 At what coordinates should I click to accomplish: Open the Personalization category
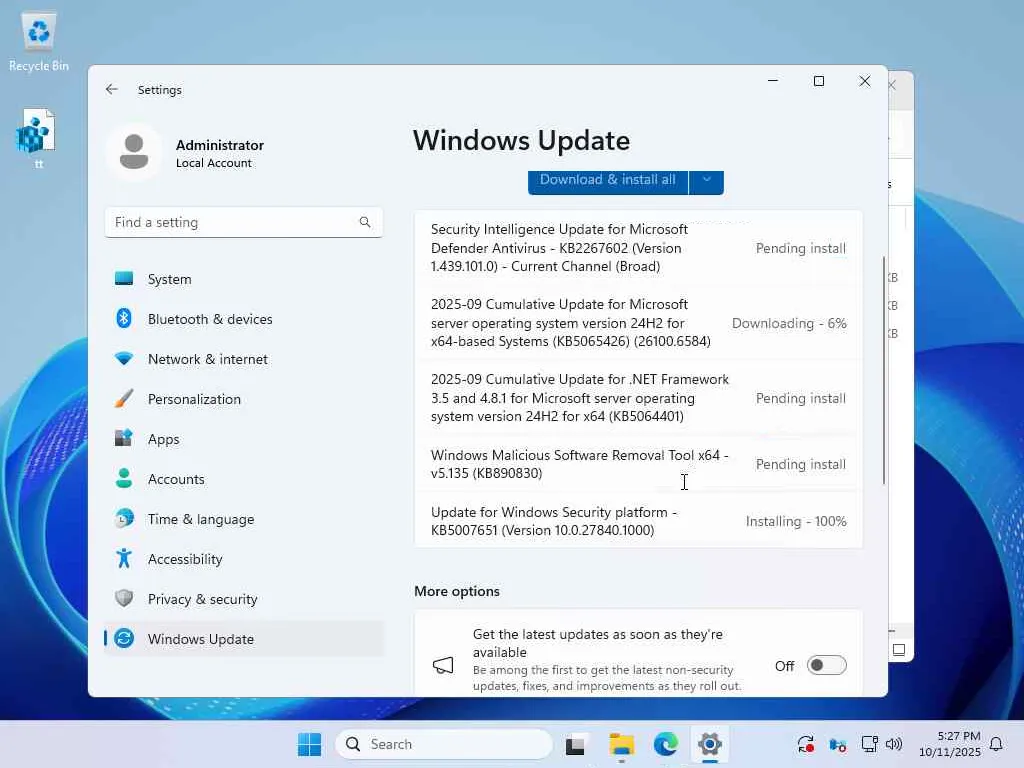pos(244,399)
